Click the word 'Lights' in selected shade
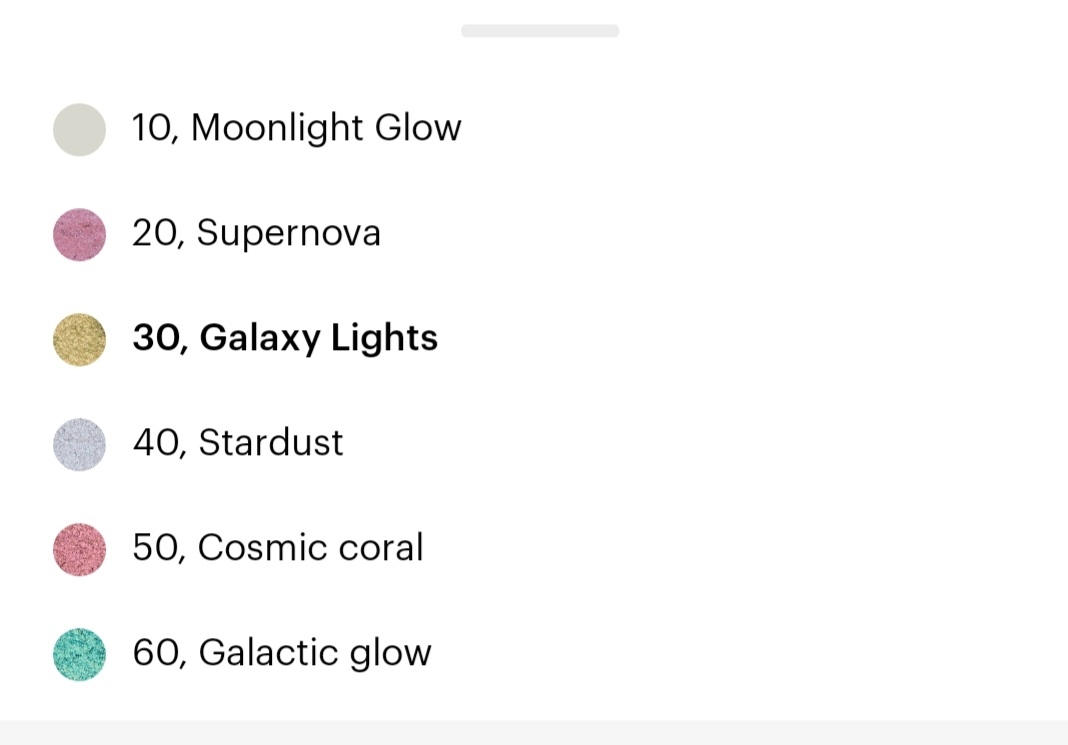 coord(384,338)
